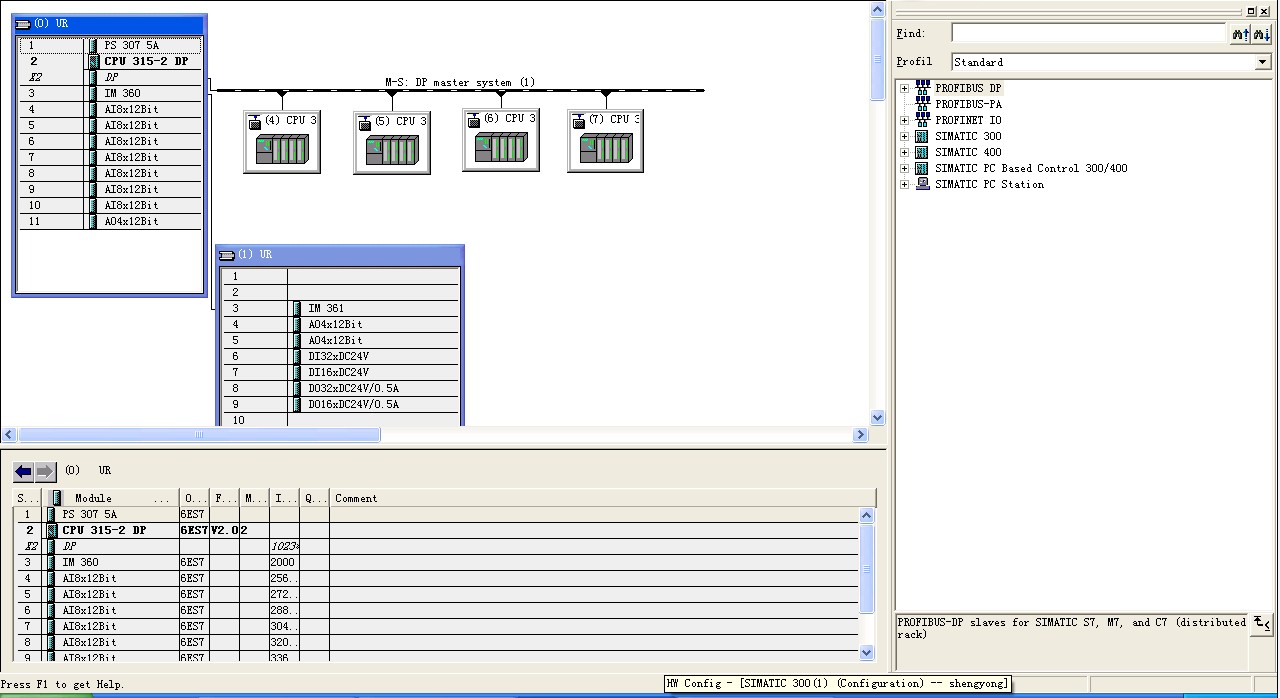Open the Profil dropdown showing Standard
The width and height of the screenshot is (1280, 698).
click(1263, 62)
